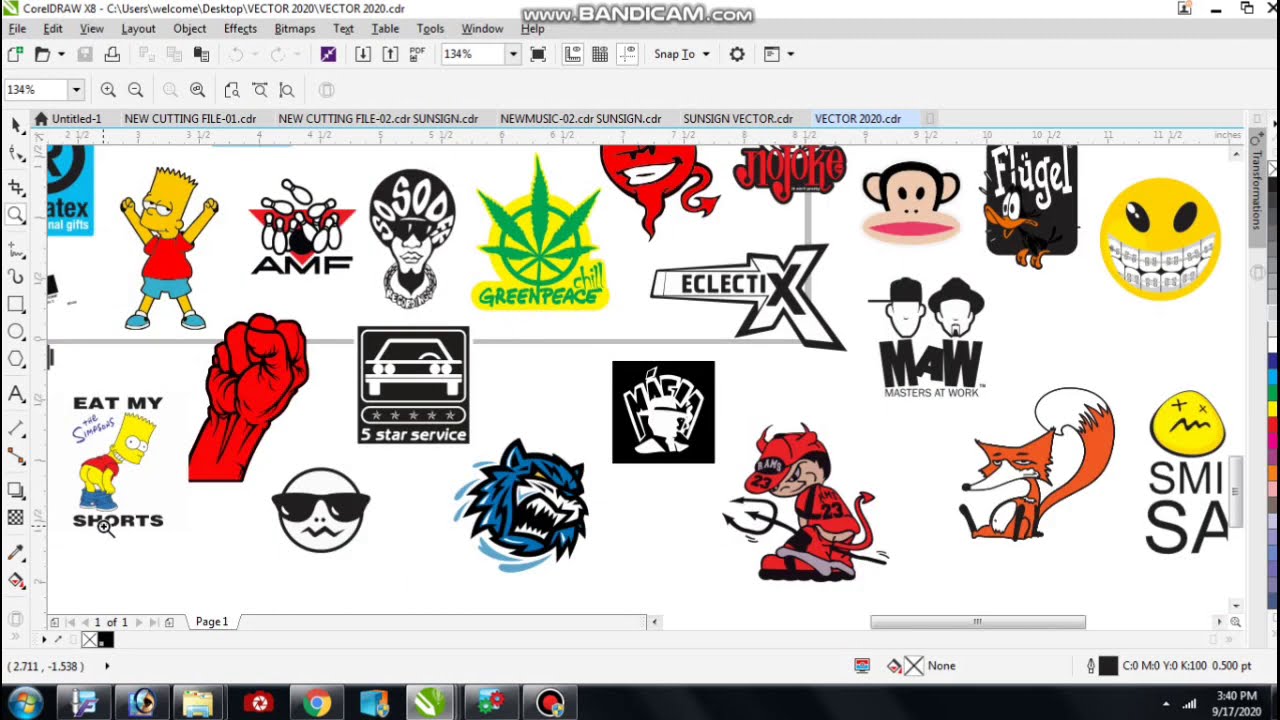
Task: Add a new document tab
Action: pos(929,118)
